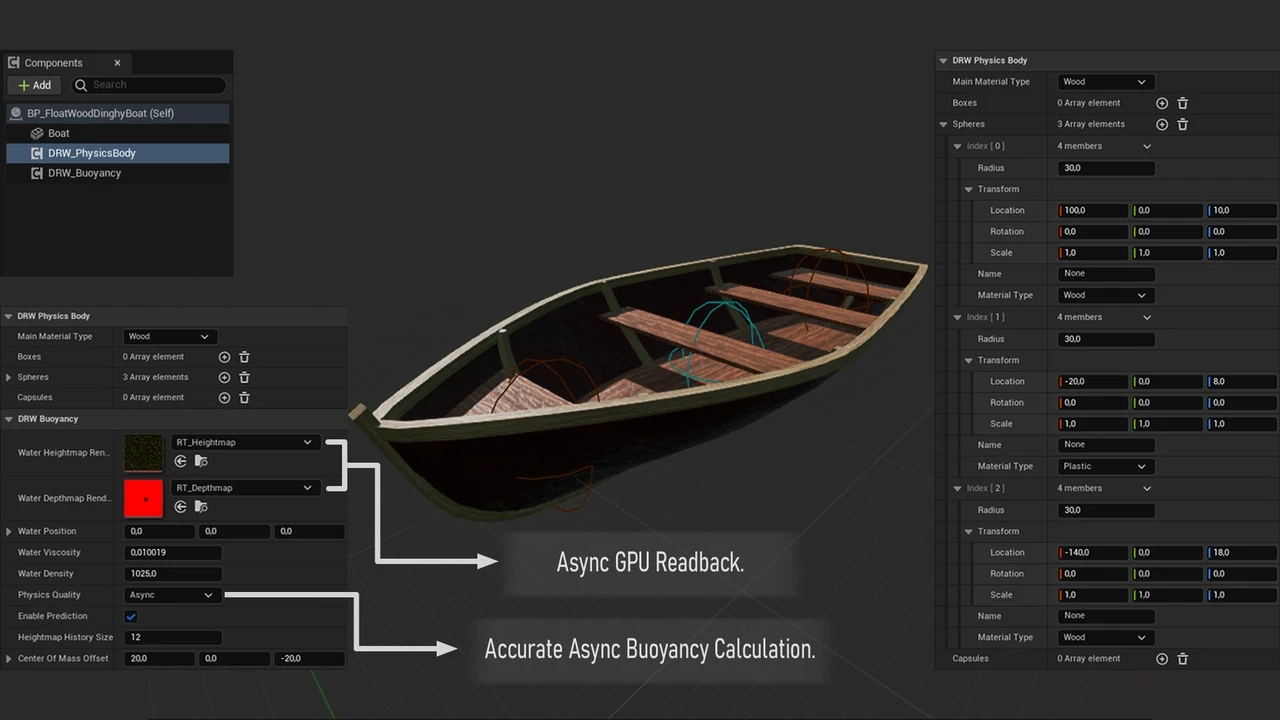The image size is (1280, 720).
Task: Click trash icon for Boxes in right panel
Action: (1183, 103)
